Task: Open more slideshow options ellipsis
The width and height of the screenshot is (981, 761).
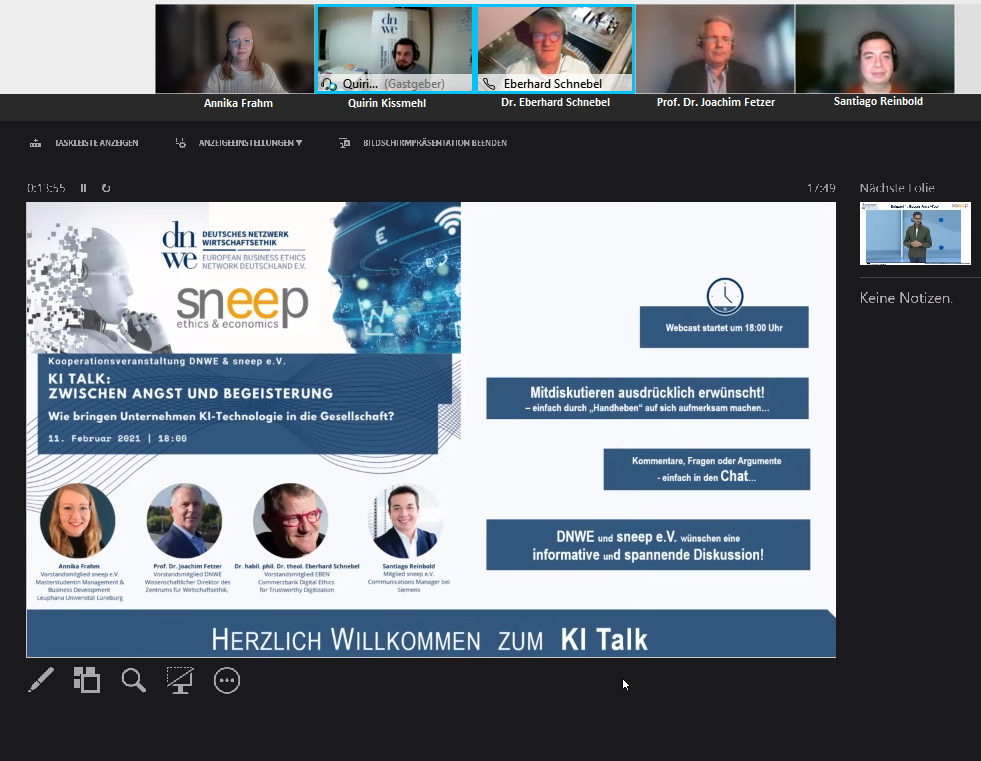Action: click(x=226, y=680)
